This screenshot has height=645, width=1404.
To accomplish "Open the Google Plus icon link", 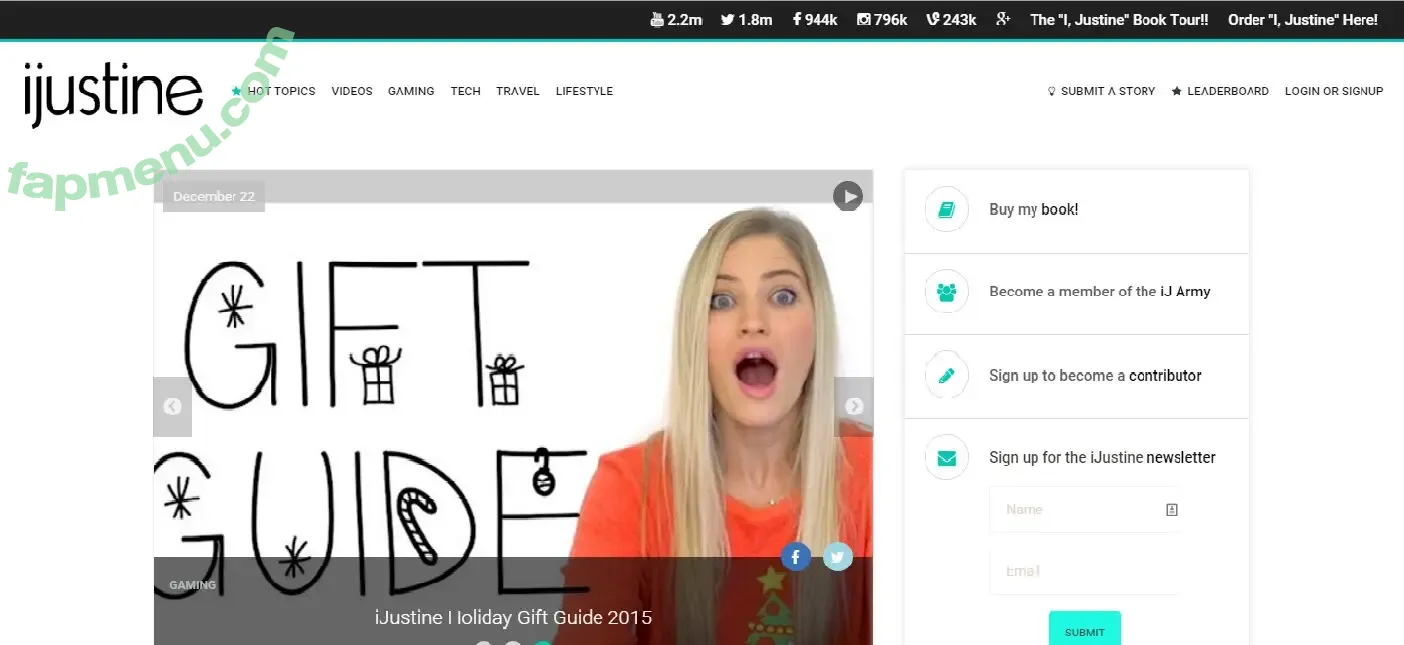I will [1003, 19].
